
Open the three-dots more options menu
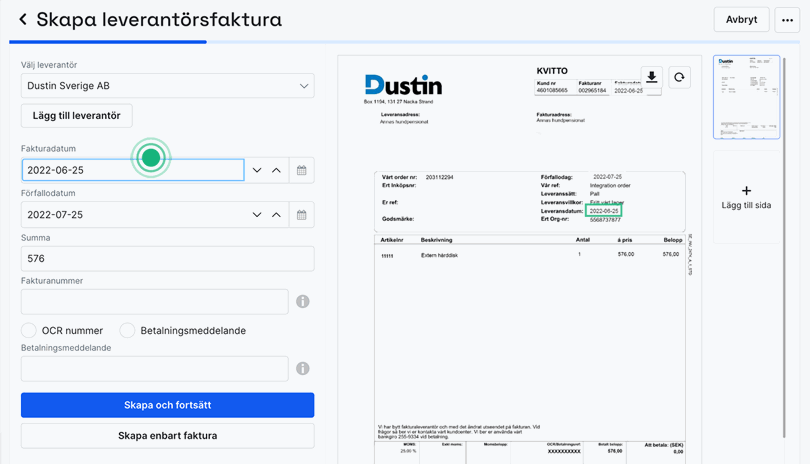(x=787, y=20)
